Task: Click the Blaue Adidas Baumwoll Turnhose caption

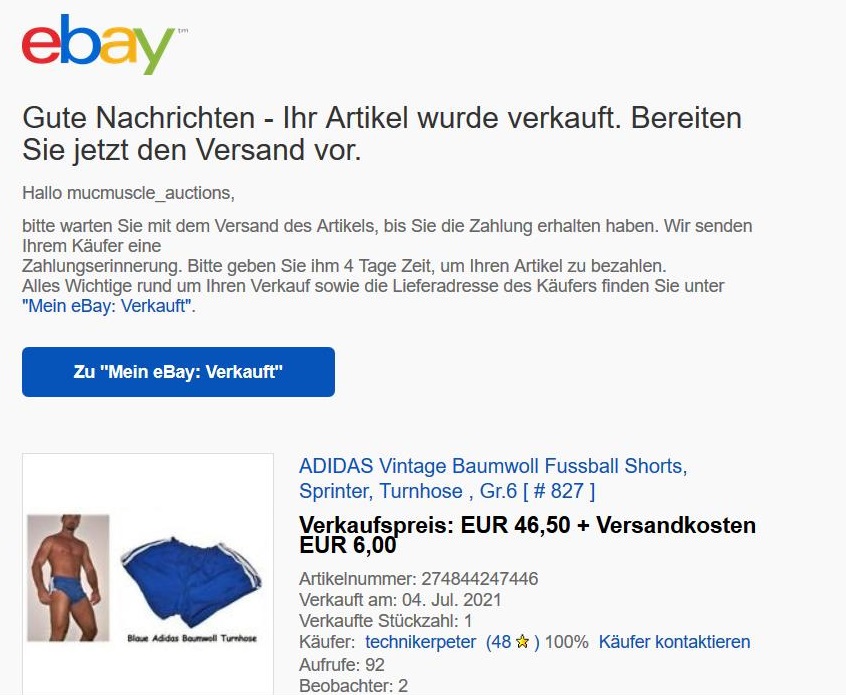Action: (192, 638)
